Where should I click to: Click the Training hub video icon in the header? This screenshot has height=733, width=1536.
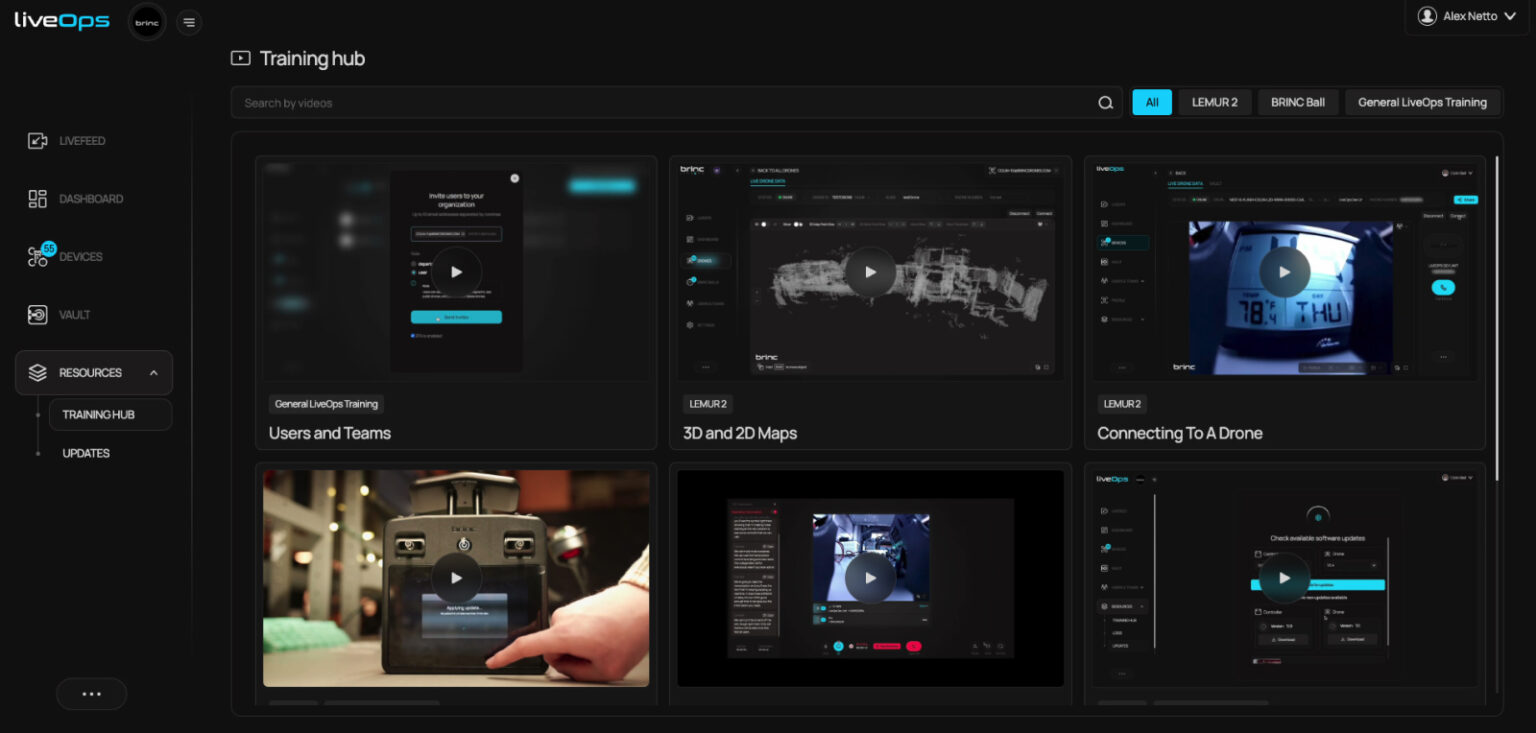pyautogui.click(x=239, y=58)
